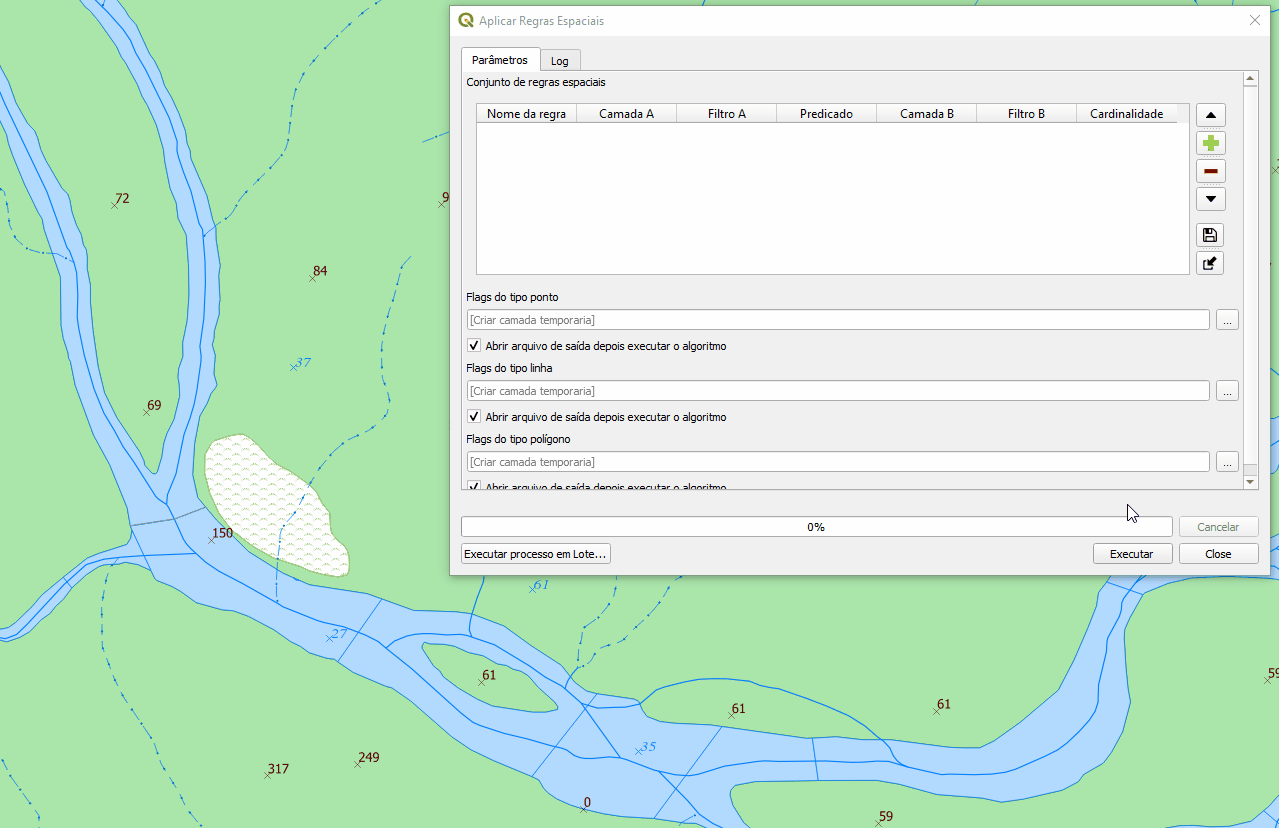Click the parameters panel scrollbar up arrow
The image size is (1279, 828).
pos(1250,78)
